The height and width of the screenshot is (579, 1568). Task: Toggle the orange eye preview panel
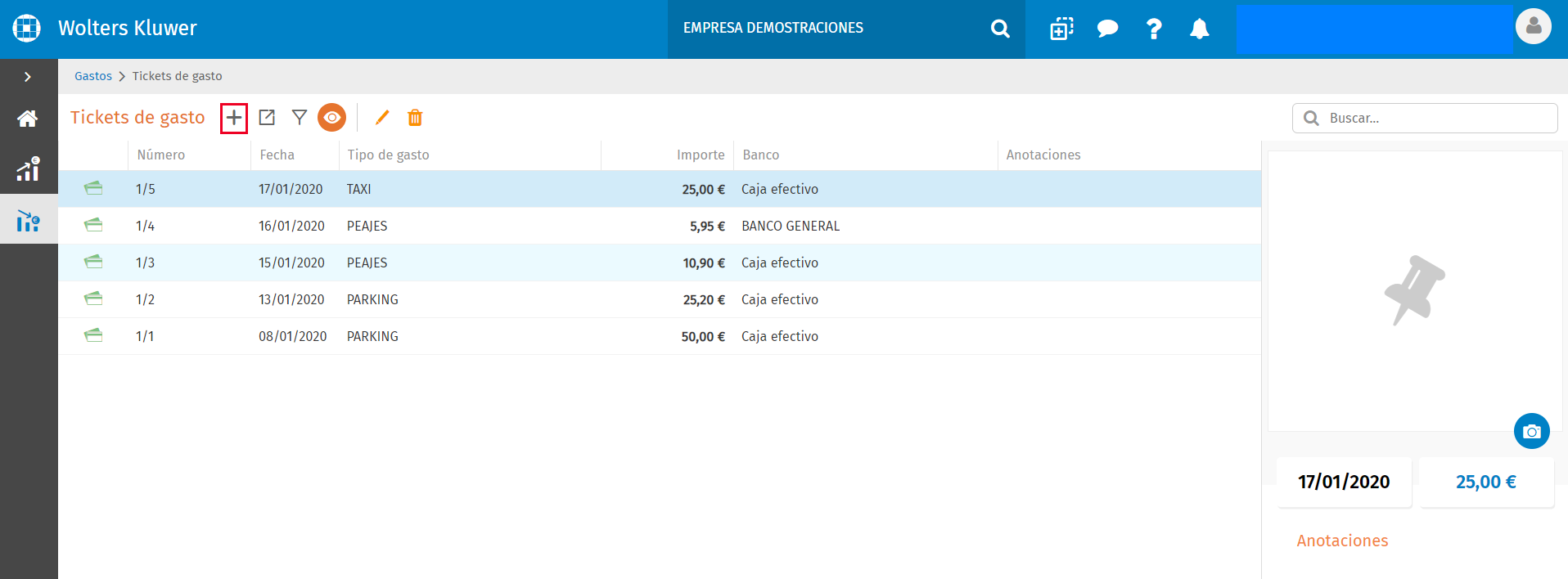click(331, 118)
